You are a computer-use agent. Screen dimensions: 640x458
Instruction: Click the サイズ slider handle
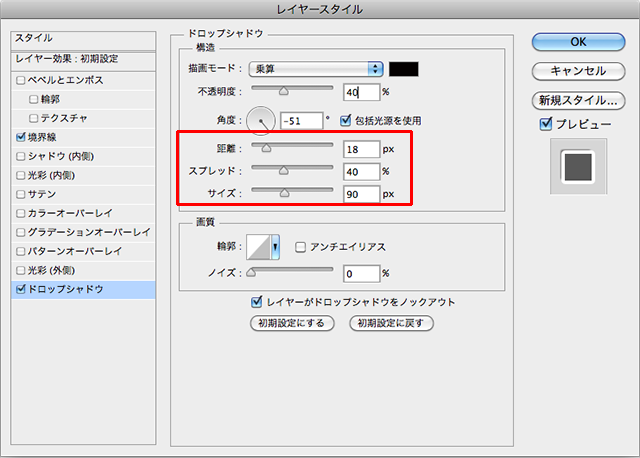click(x=284, y=193)
